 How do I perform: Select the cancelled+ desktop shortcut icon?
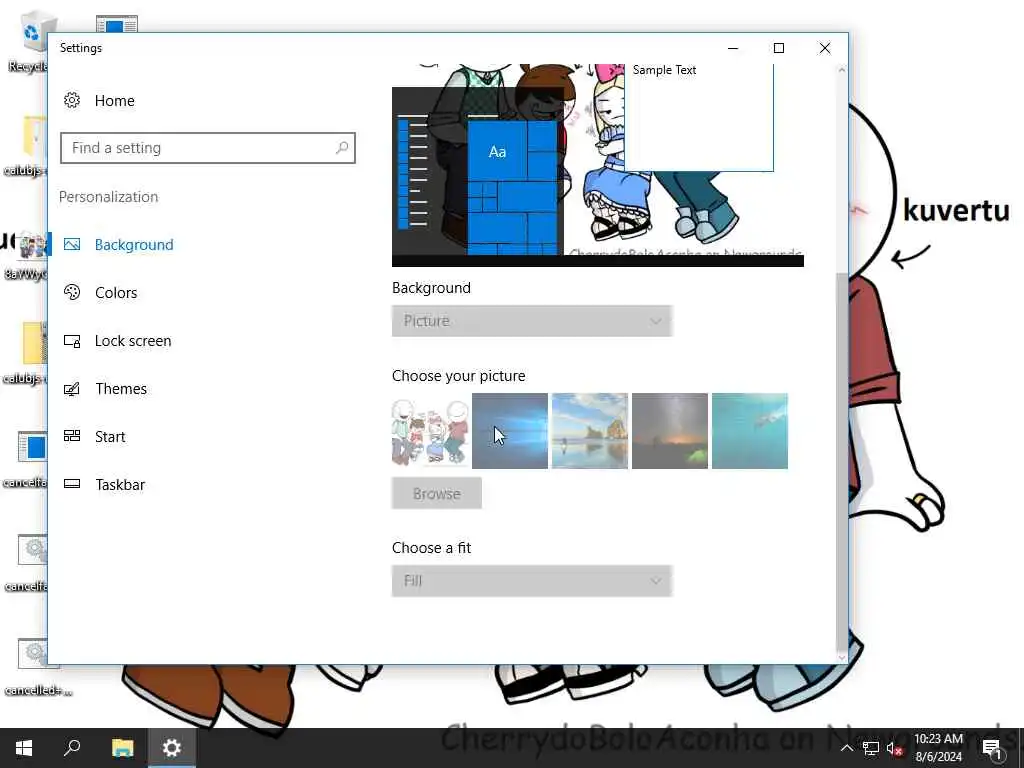coord(35,667)
